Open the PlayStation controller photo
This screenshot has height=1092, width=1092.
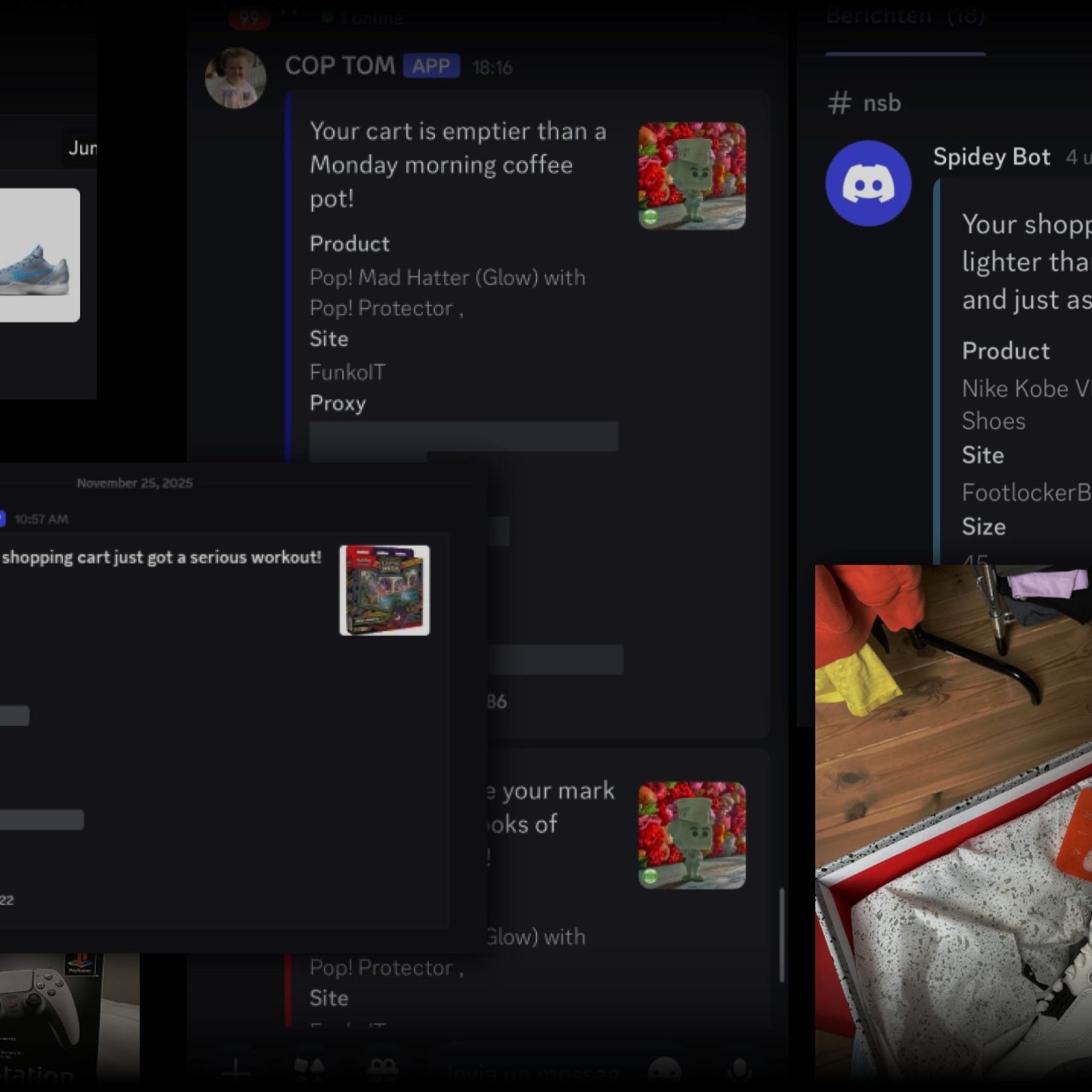69,1018
